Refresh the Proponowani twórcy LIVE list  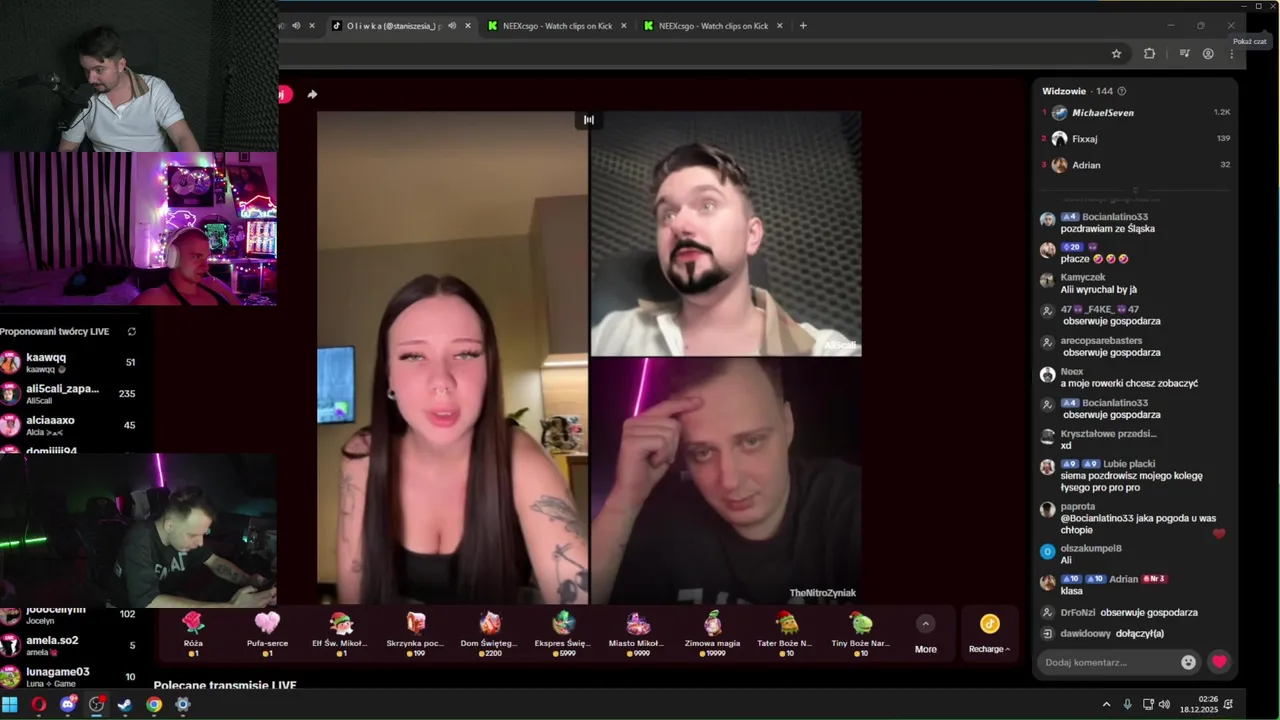click(x=132, y=331)
